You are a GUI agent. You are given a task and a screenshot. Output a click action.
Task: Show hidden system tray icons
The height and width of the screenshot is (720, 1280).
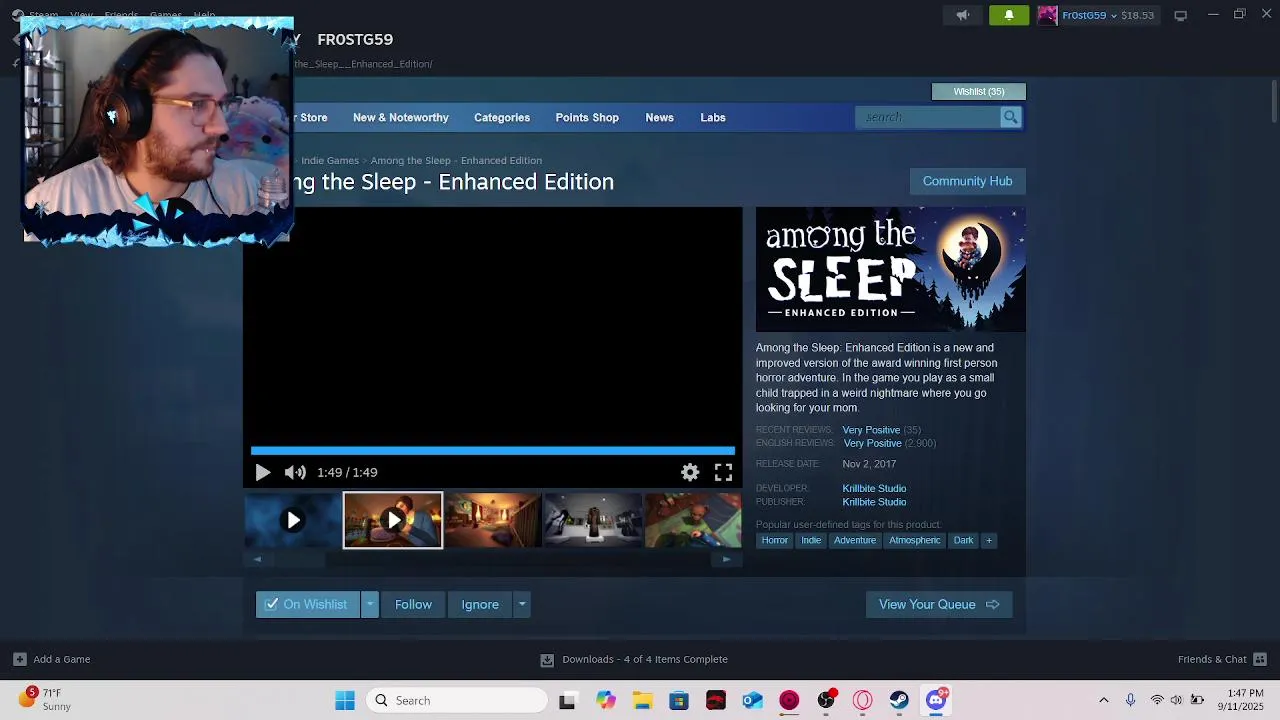(1104, 700)
